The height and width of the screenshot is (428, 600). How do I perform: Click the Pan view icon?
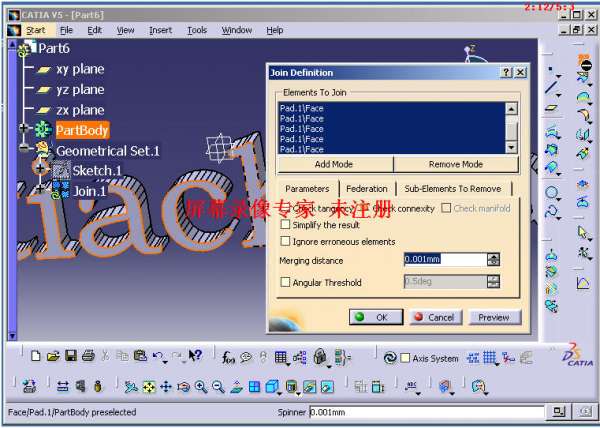[166, 387]
